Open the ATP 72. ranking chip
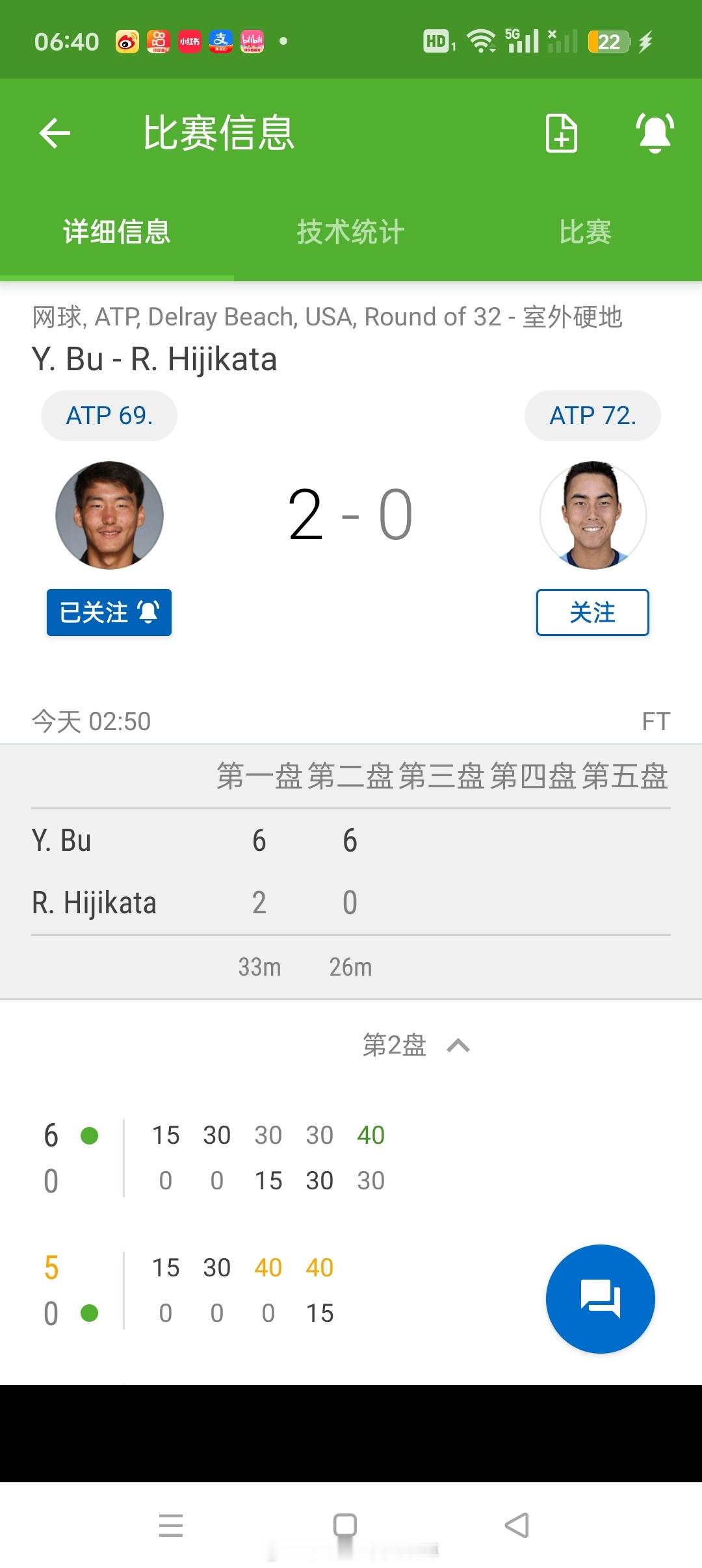 click(x=593, y=416)
